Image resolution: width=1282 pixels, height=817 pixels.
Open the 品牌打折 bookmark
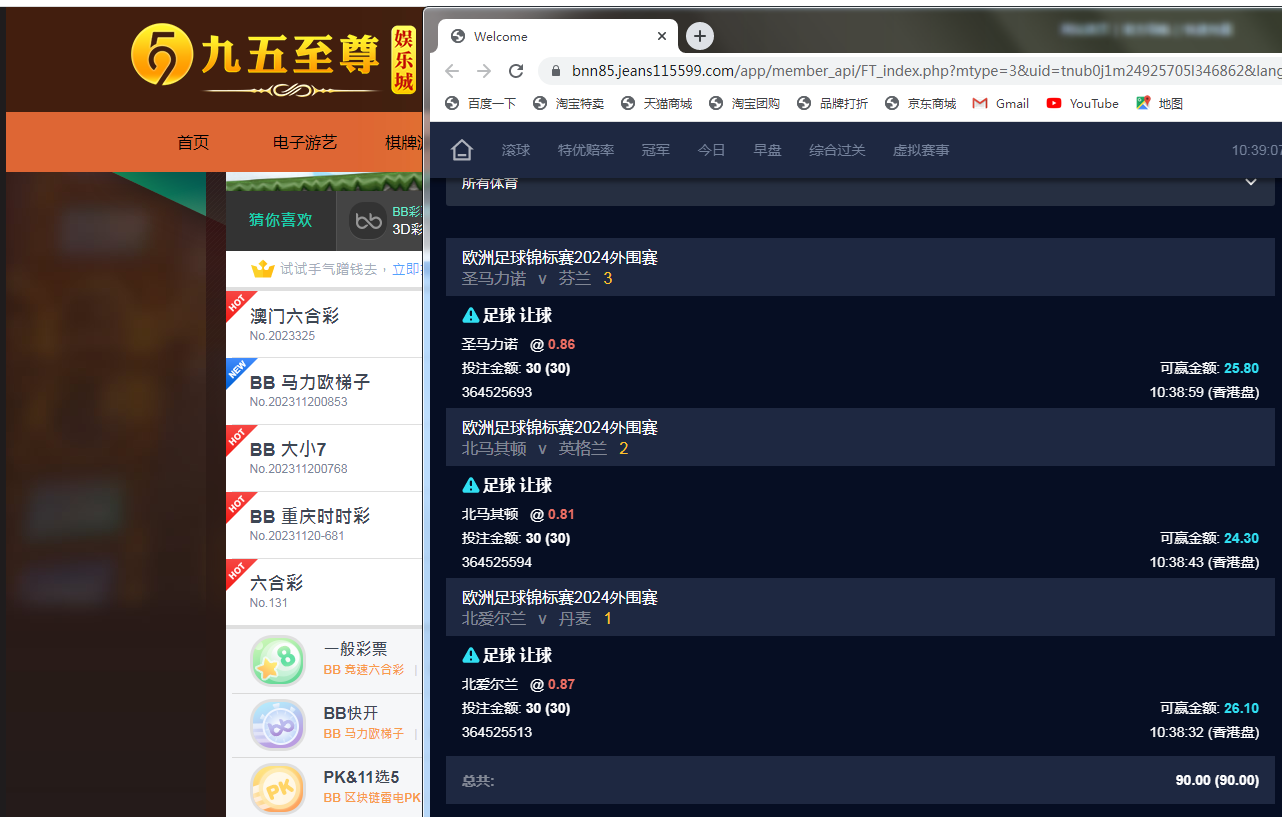[x=832, y=103]
